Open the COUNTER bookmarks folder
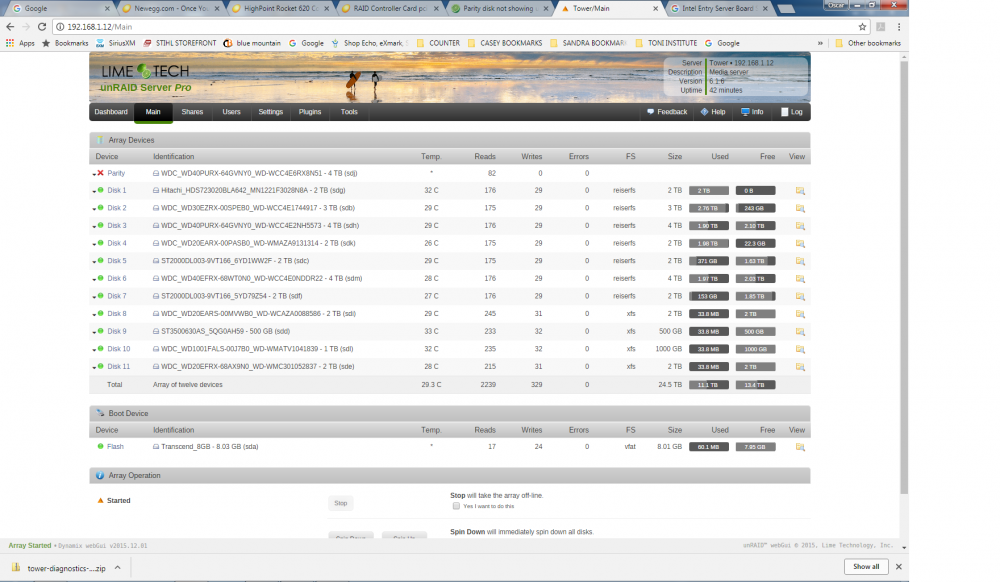Screen dimensions: 1000x582 tap(438, 43)
